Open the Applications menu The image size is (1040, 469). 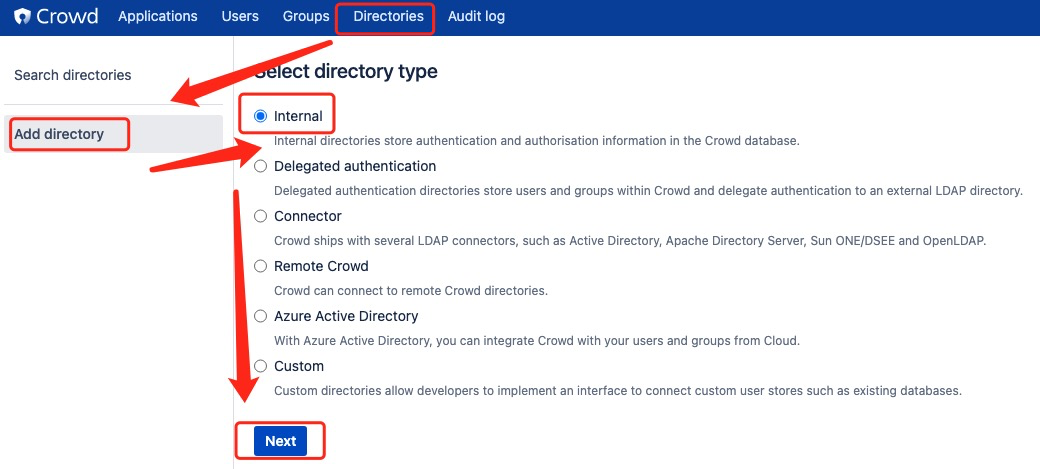pos(157,16)
